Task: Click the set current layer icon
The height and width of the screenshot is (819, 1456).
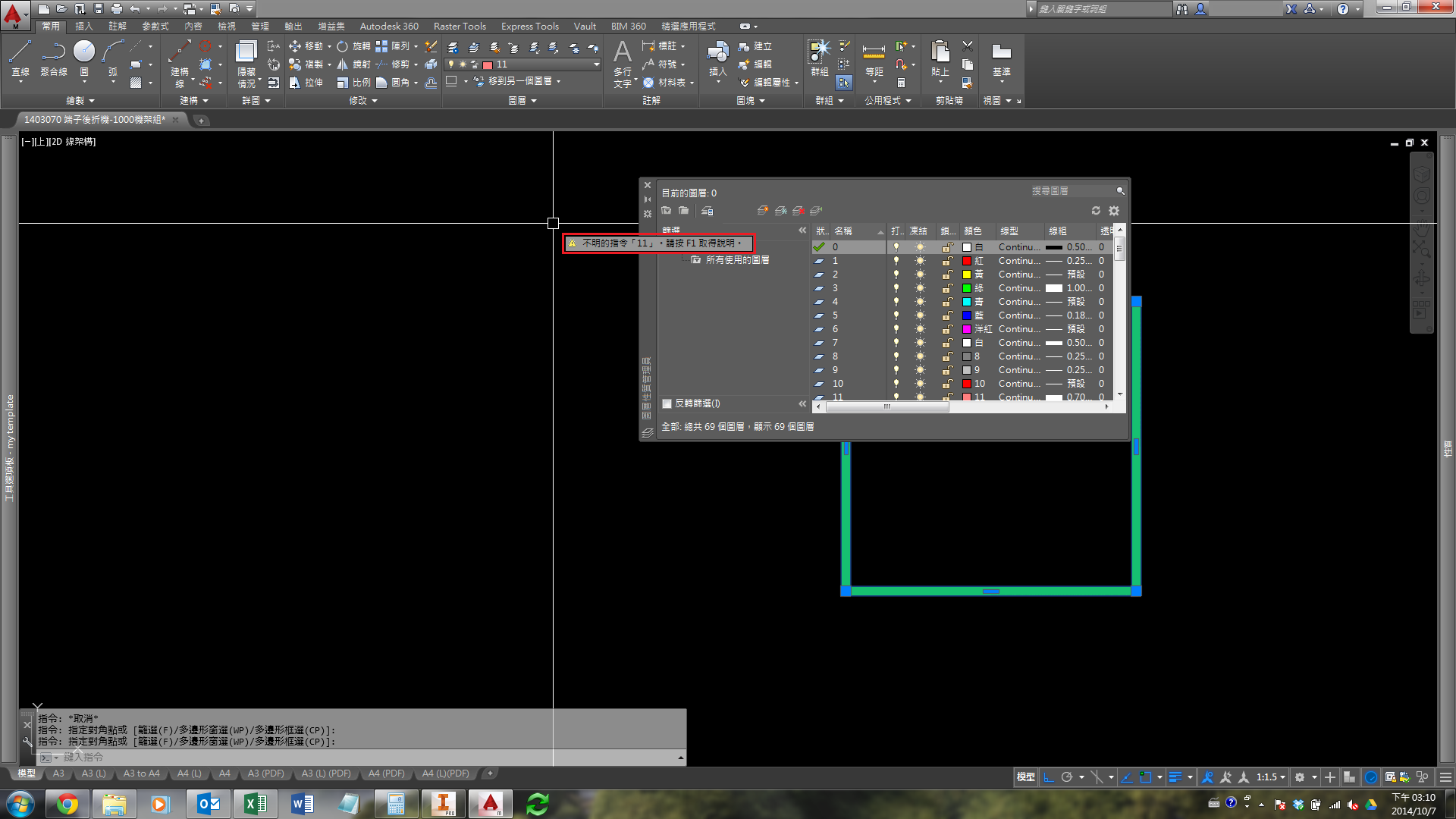Action: [x=816, y=211]
